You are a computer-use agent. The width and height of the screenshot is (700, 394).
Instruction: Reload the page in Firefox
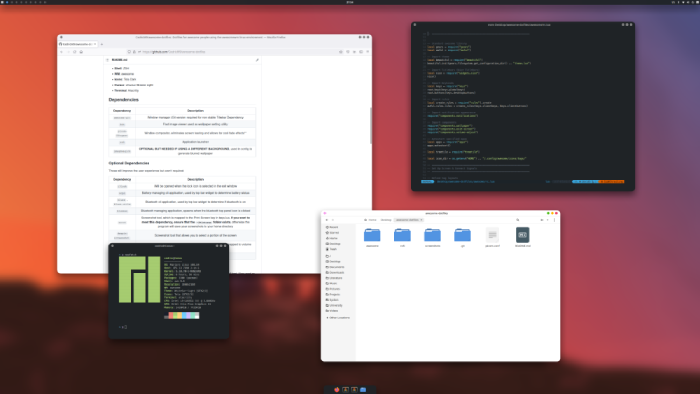point(75,52)
